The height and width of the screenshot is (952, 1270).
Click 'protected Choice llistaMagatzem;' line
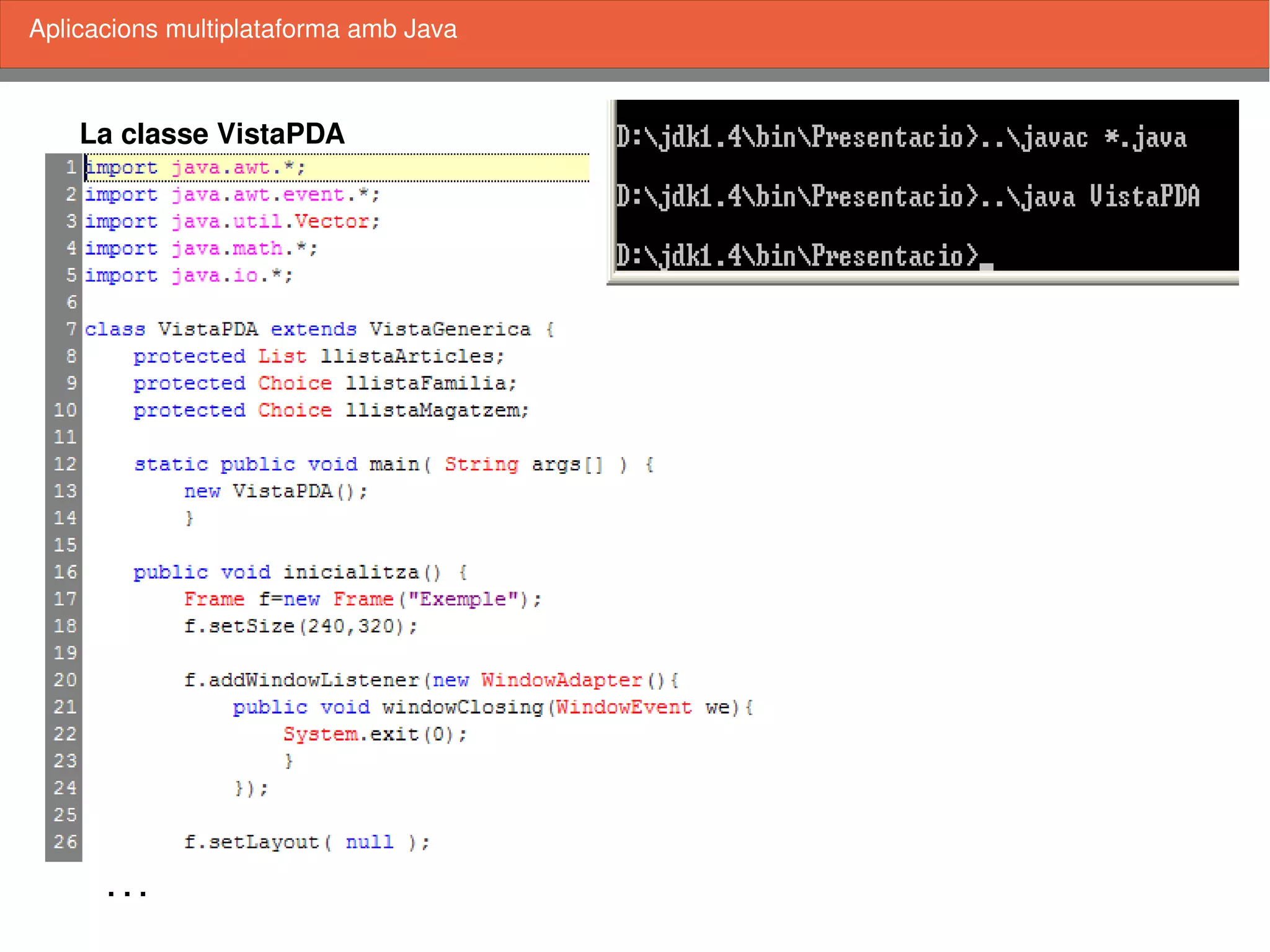click(x=332, y=411)
